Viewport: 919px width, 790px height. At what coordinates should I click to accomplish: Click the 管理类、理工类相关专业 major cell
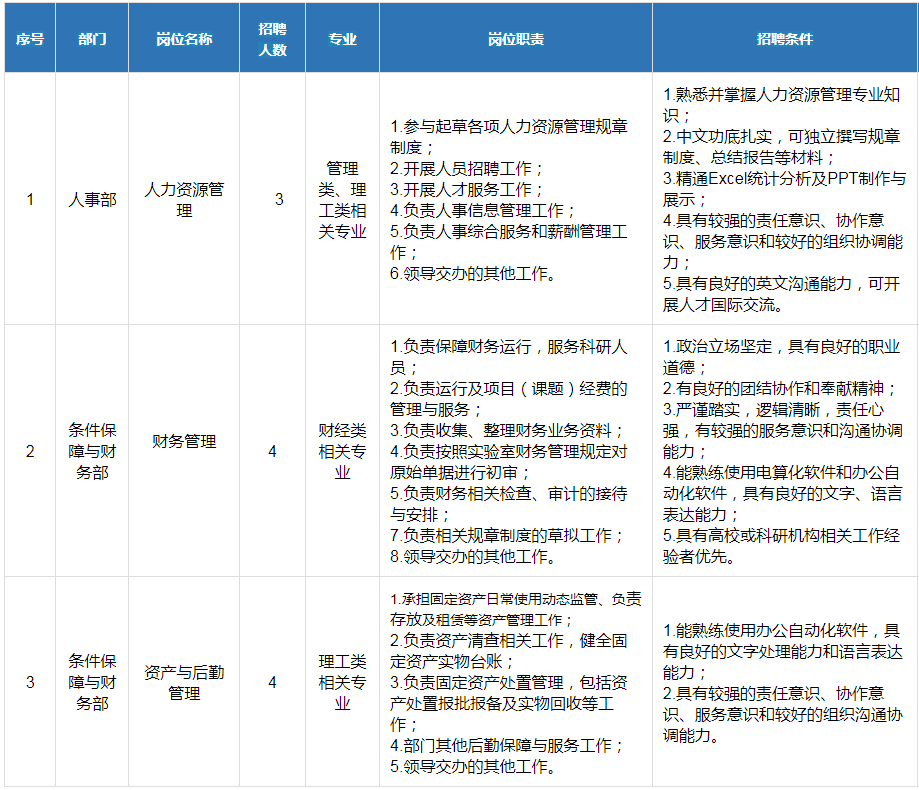pos(343,200)
